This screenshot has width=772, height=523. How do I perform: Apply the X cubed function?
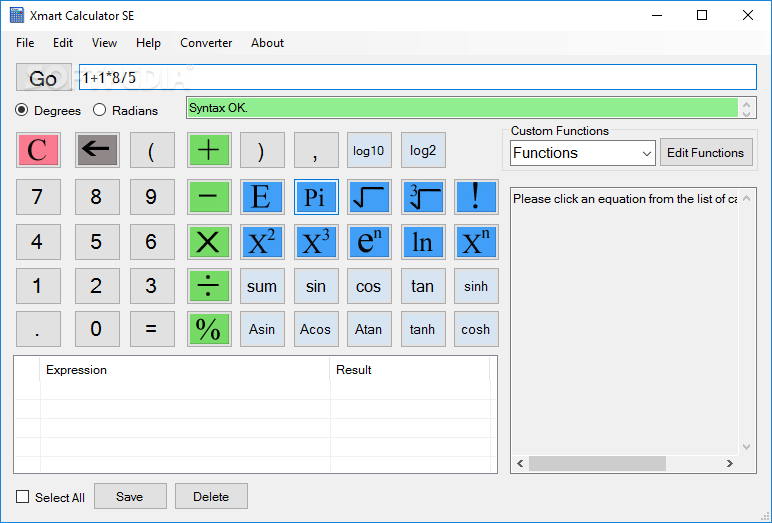point(316,242)
